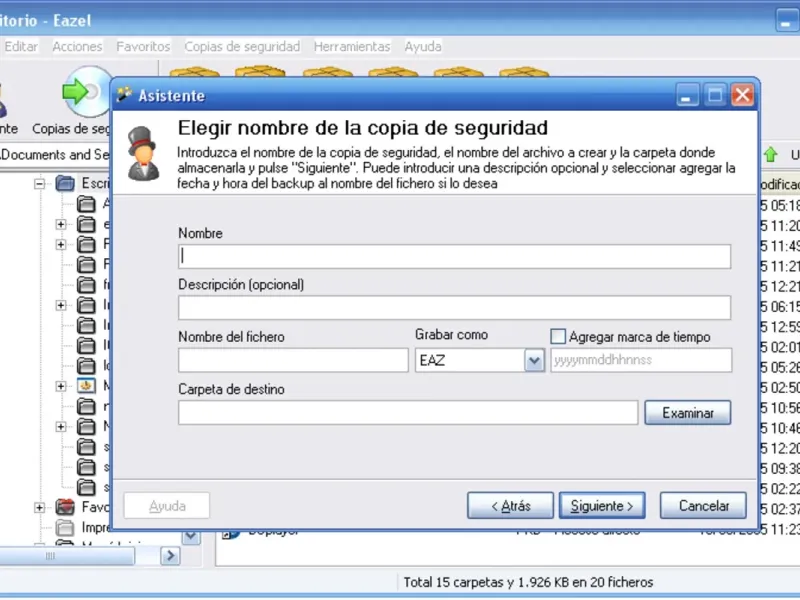Click the Ayuda button in the dialog

pyautogui.click(x=167, y=506)
